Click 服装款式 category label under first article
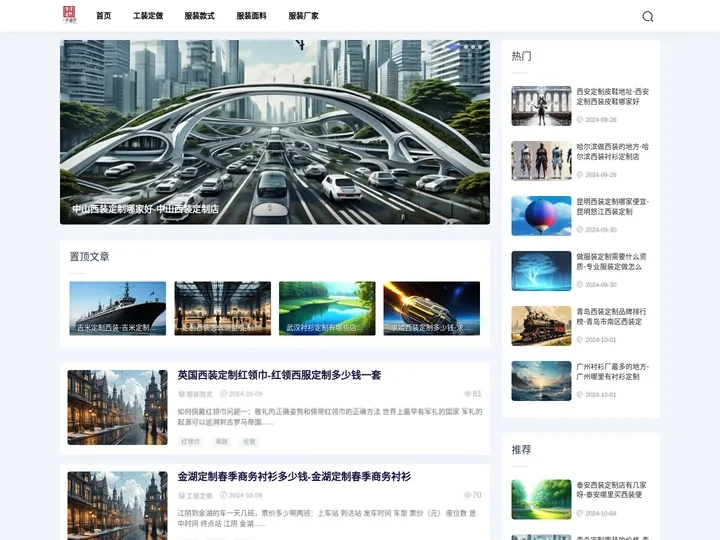This screenshot has height=540, width=720. coord(199,394)
